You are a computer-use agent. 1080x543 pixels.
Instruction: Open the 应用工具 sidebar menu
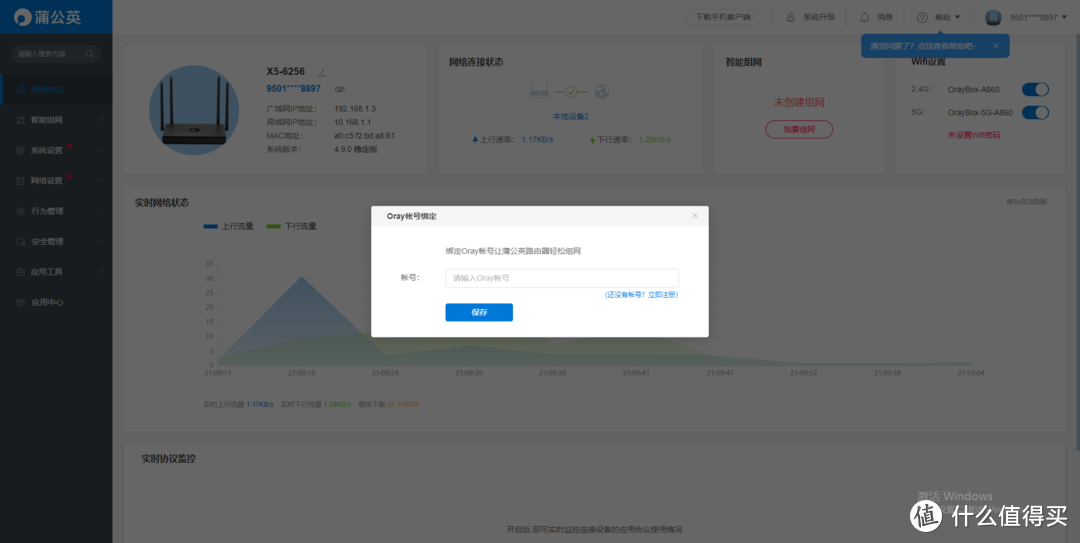pos(56,272)
